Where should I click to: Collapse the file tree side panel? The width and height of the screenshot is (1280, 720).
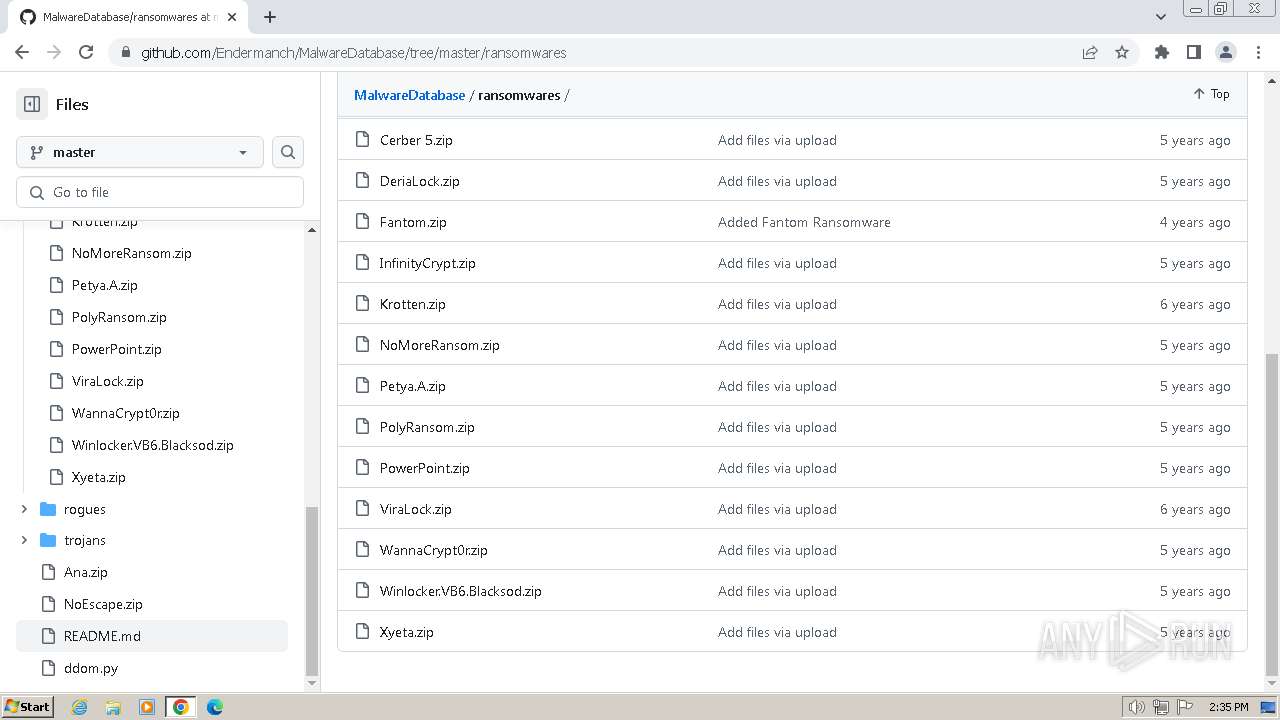(x=32, y=104)
